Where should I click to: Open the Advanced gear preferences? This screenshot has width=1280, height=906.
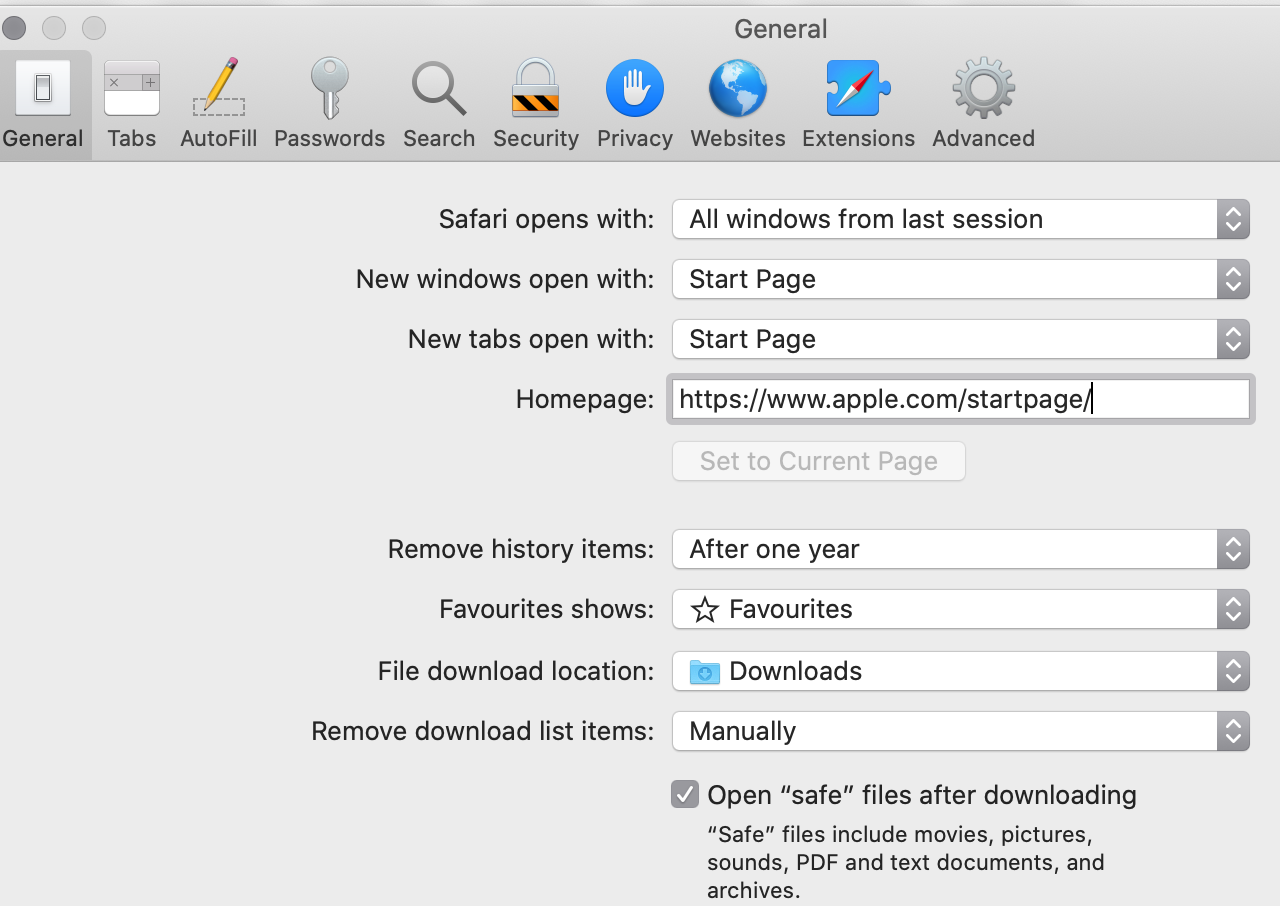[983, 105]
